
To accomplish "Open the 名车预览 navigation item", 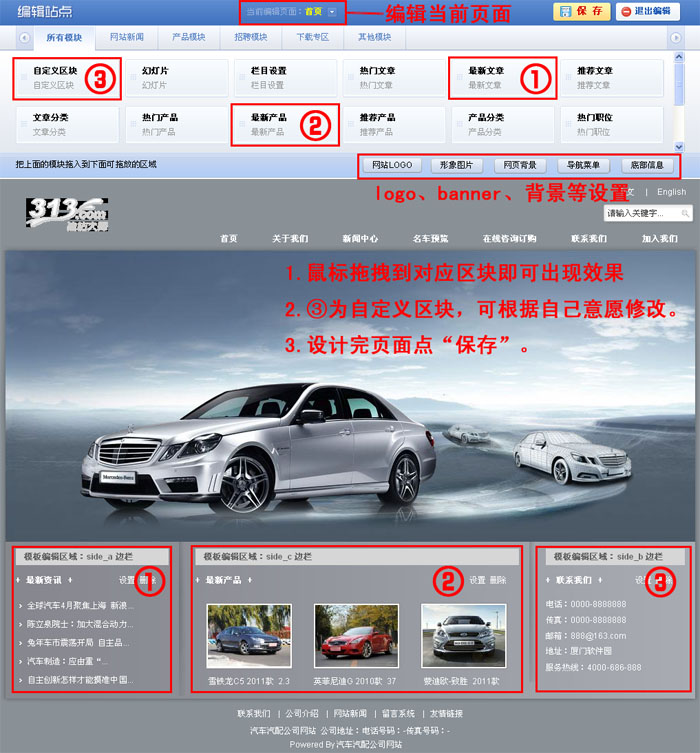I will (431, 239).
